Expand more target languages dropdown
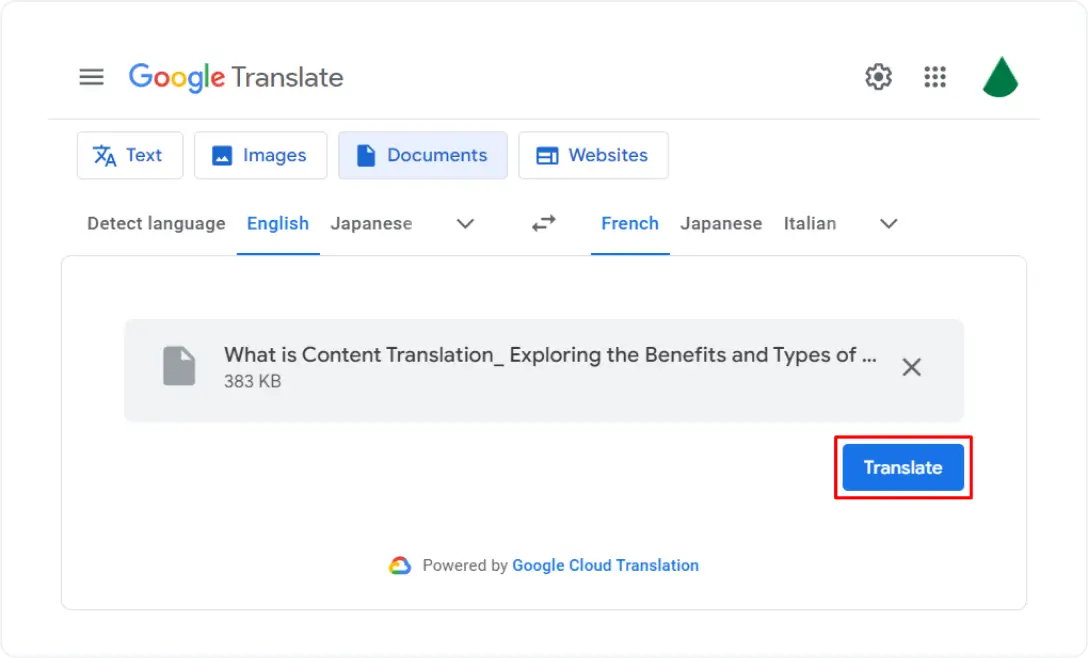This screenshot has width=1088, height=658. point(887,224)
